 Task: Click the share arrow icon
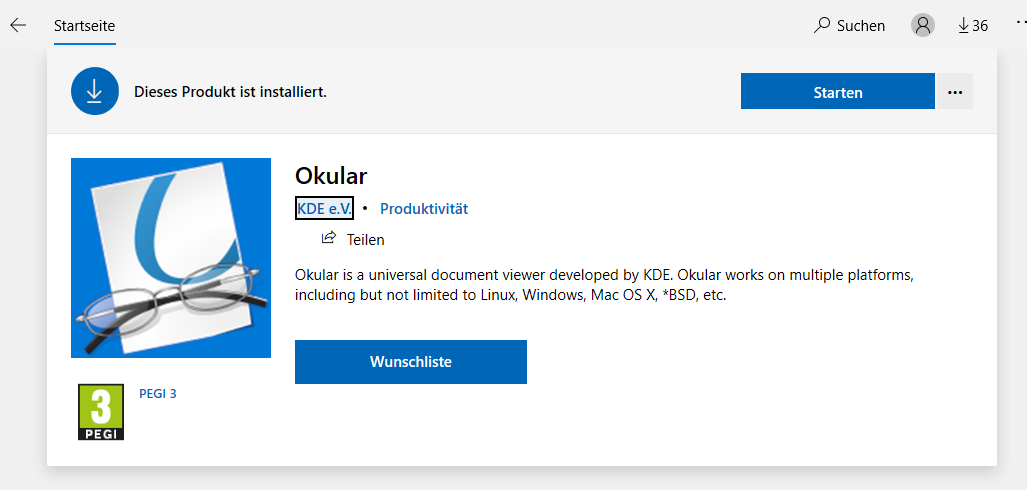tap(328, 238)
